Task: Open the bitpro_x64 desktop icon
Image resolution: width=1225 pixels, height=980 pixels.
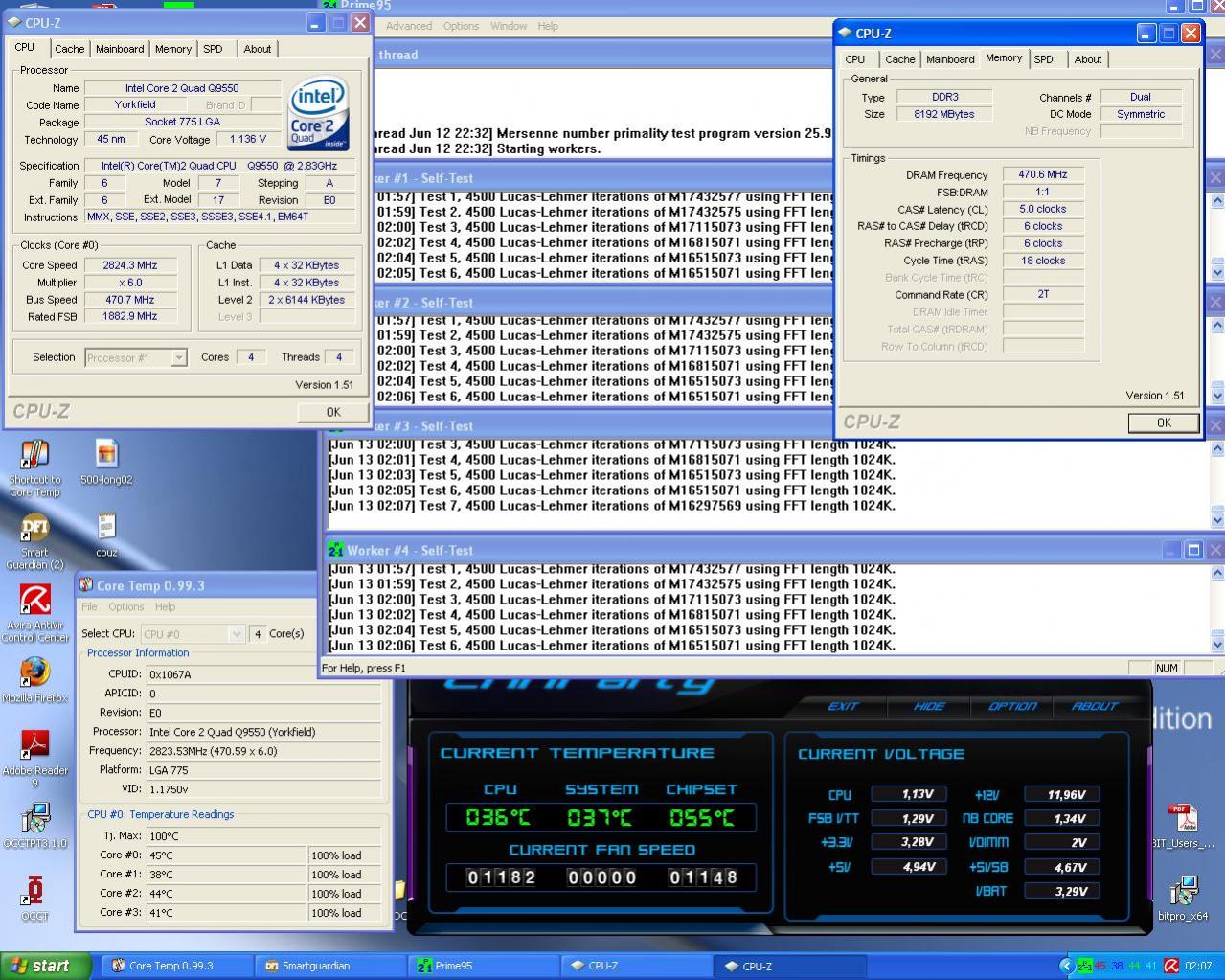Action: (x=1183, y=899)
